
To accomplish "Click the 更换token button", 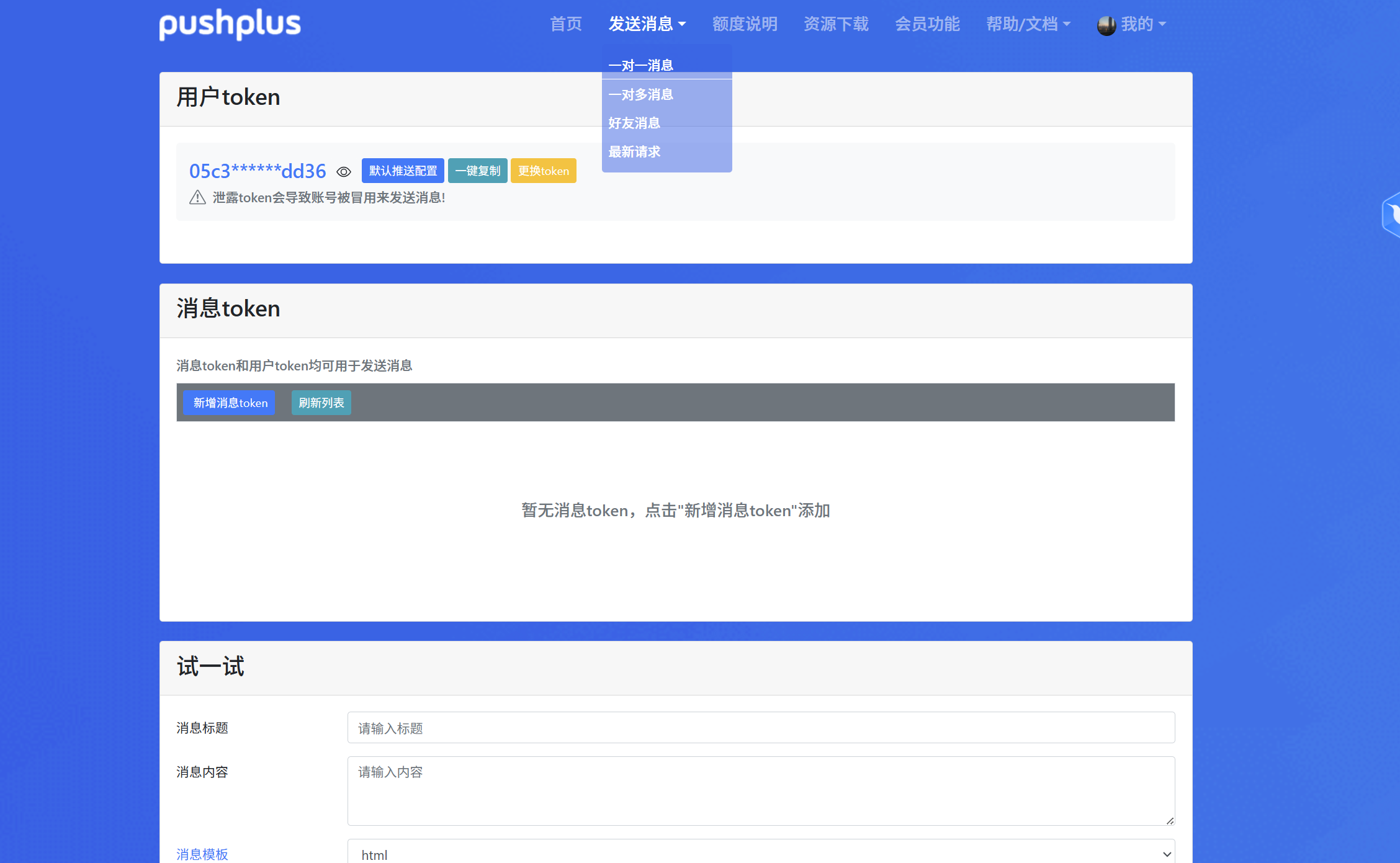I will pos(543,171).
